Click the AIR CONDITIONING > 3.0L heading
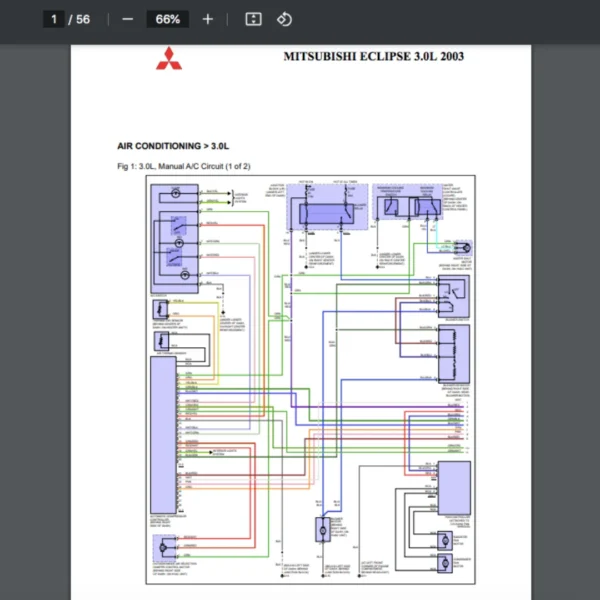This screenshot has width=600, height=600. (x=173, y=146)
